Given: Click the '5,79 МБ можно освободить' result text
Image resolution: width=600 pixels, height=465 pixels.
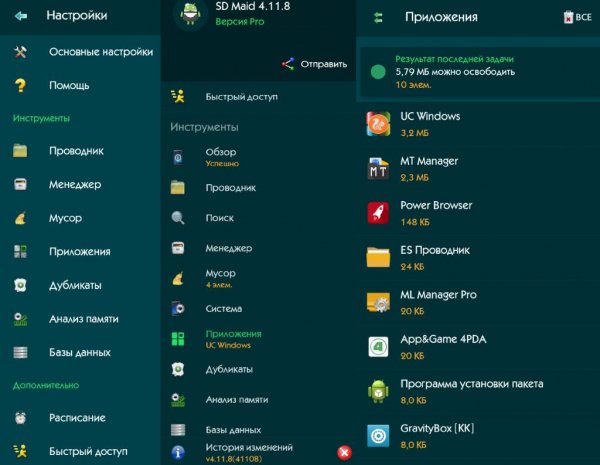Looking at the screenshot, I should tap(455, 72).
